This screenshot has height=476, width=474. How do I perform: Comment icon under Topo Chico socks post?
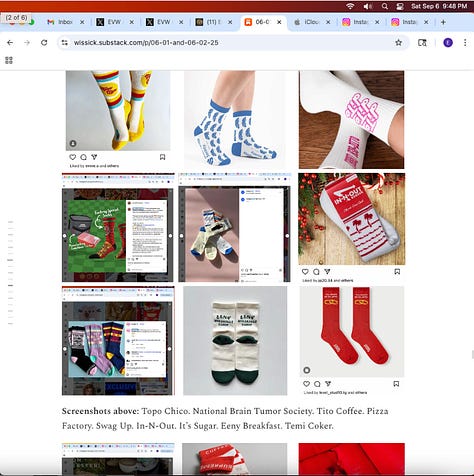(83, 157)
